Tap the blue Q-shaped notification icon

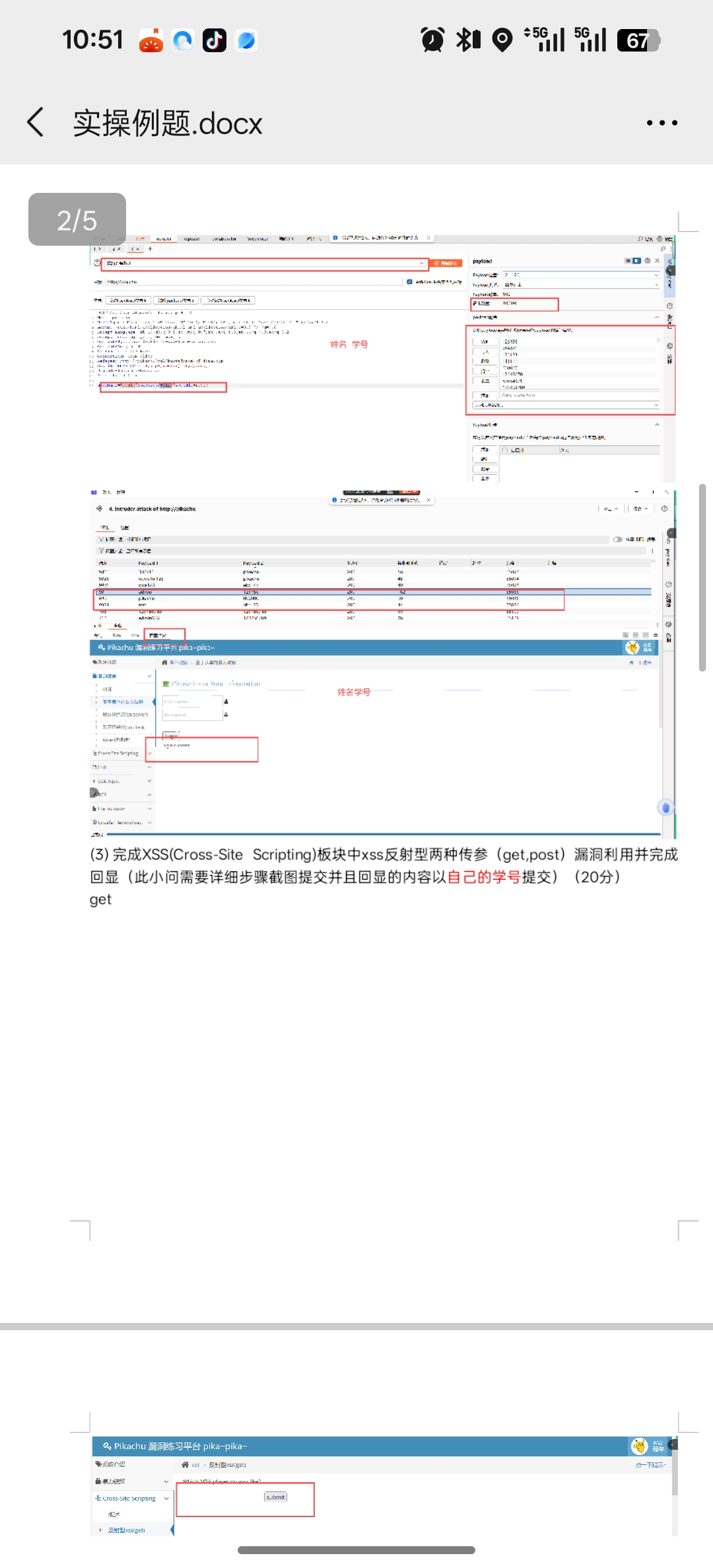point(183,40)
